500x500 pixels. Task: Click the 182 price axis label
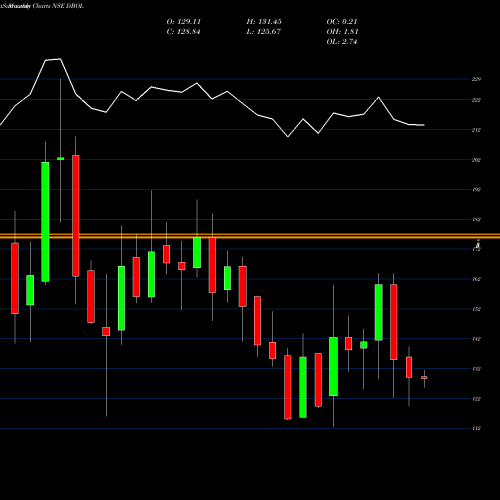[x=476, y=219]
